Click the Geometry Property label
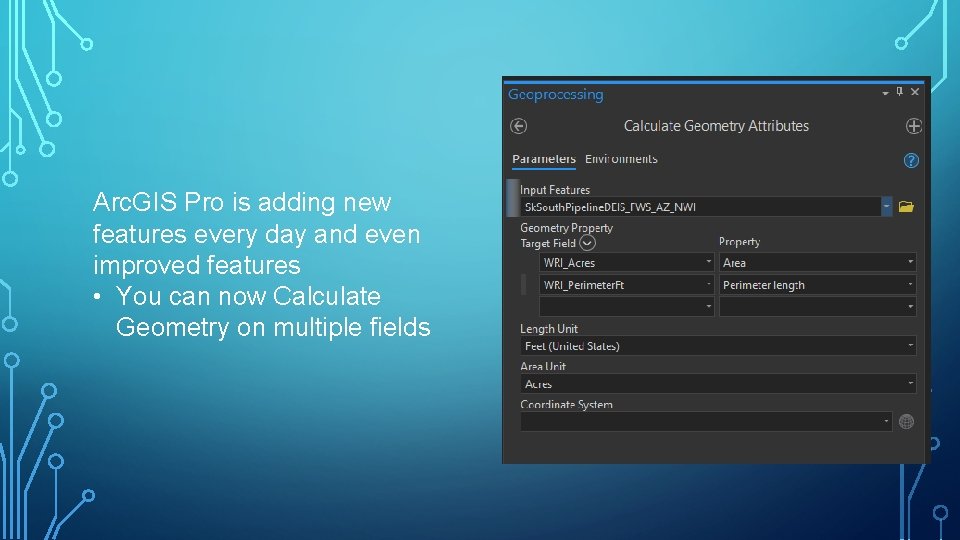The image size is (960, 540). coord(566,228)
